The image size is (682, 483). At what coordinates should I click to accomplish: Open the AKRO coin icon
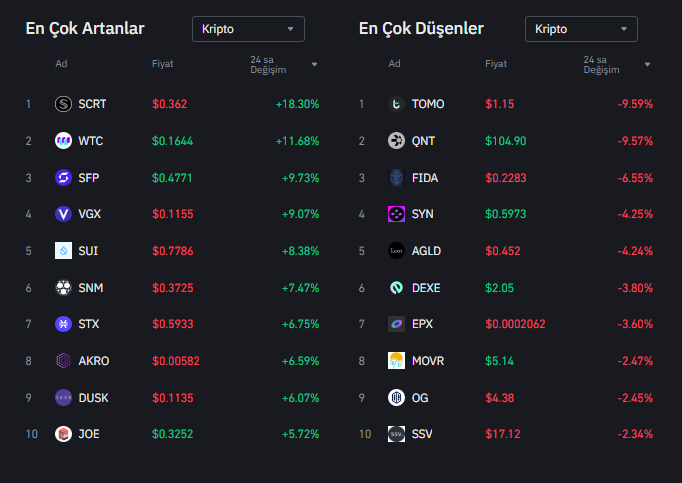tap(64, 361)
